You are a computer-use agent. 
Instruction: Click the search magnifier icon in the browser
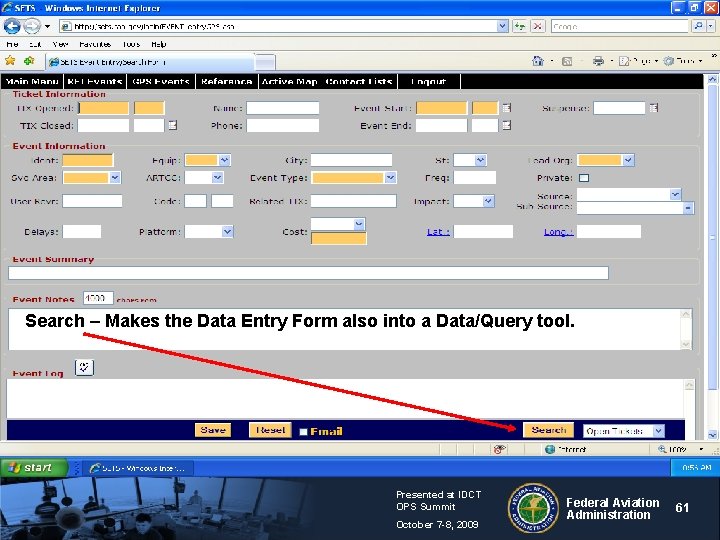698,26
